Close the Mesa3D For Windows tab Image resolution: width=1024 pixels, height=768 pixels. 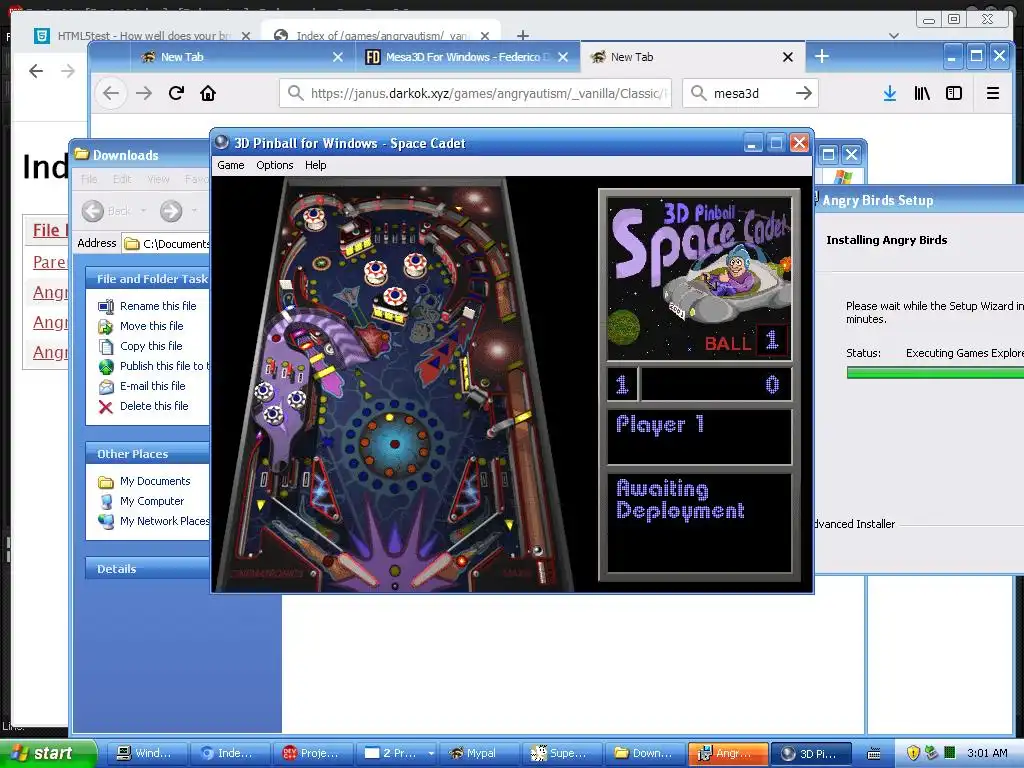pos(563,57)
